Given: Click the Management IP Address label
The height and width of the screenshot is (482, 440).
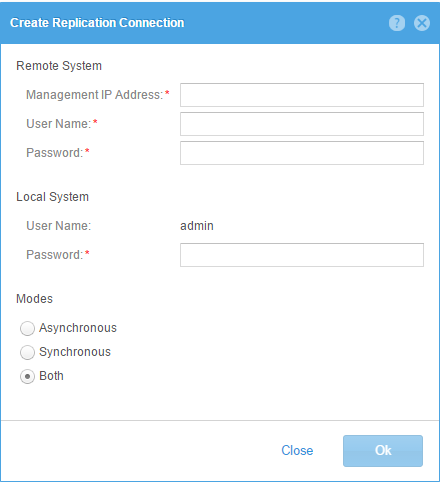Looking at the screenshot, I should point(95,95).
